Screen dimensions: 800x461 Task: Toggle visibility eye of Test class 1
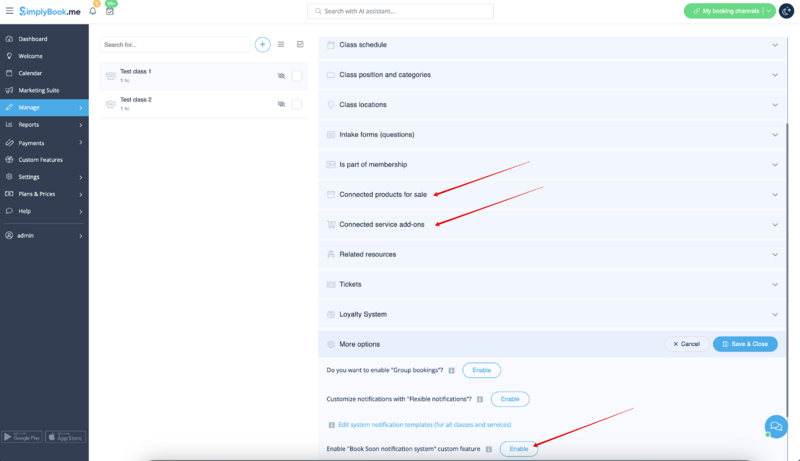click(281, 76)
